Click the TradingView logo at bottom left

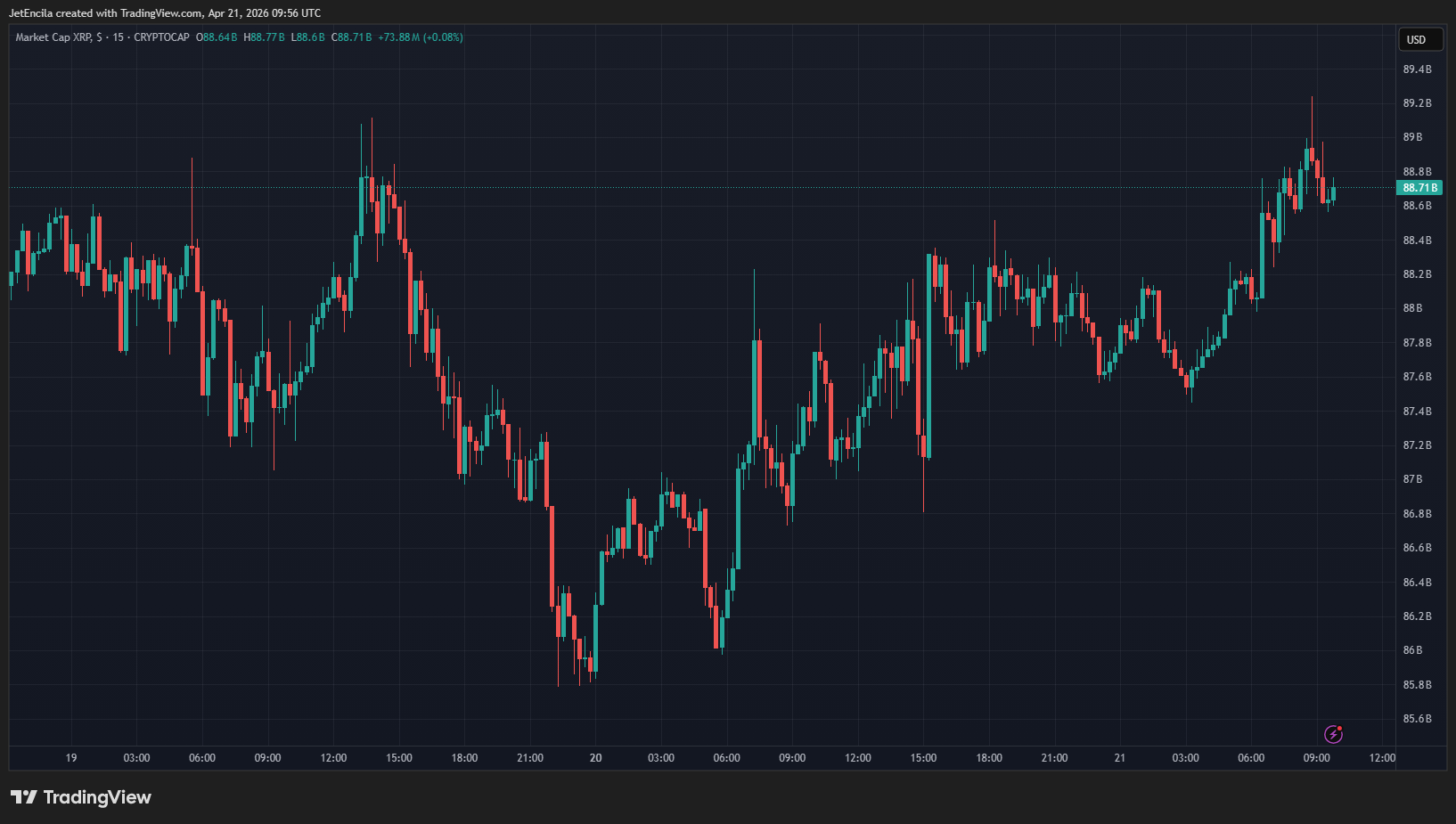(x=81, y=797)
